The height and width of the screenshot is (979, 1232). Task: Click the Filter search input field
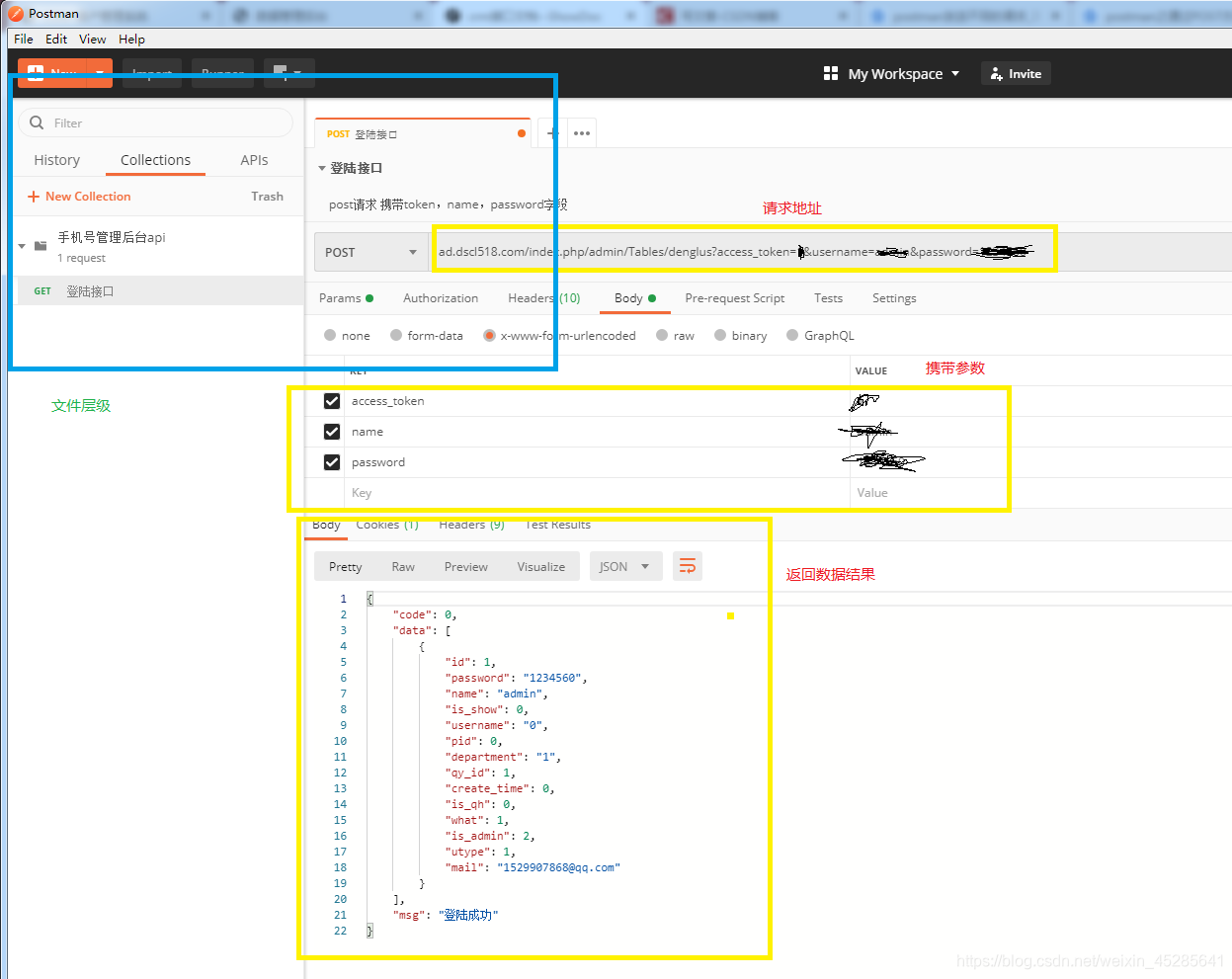[156, 122]
